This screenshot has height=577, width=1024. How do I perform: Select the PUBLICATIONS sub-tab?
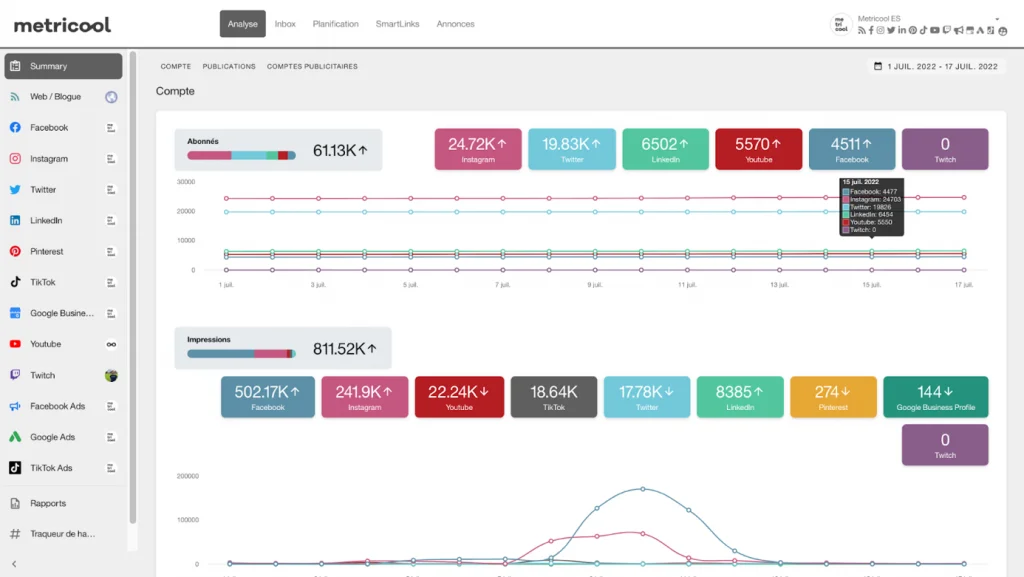pos(229,66)
